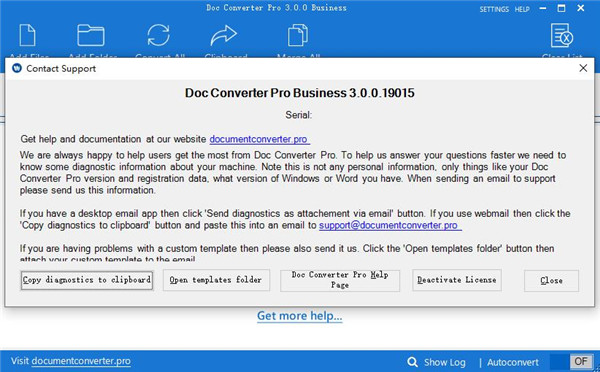Screen dimensions: 600x372
Task: Click the Add Folder icon
Action: pos(91,35)
